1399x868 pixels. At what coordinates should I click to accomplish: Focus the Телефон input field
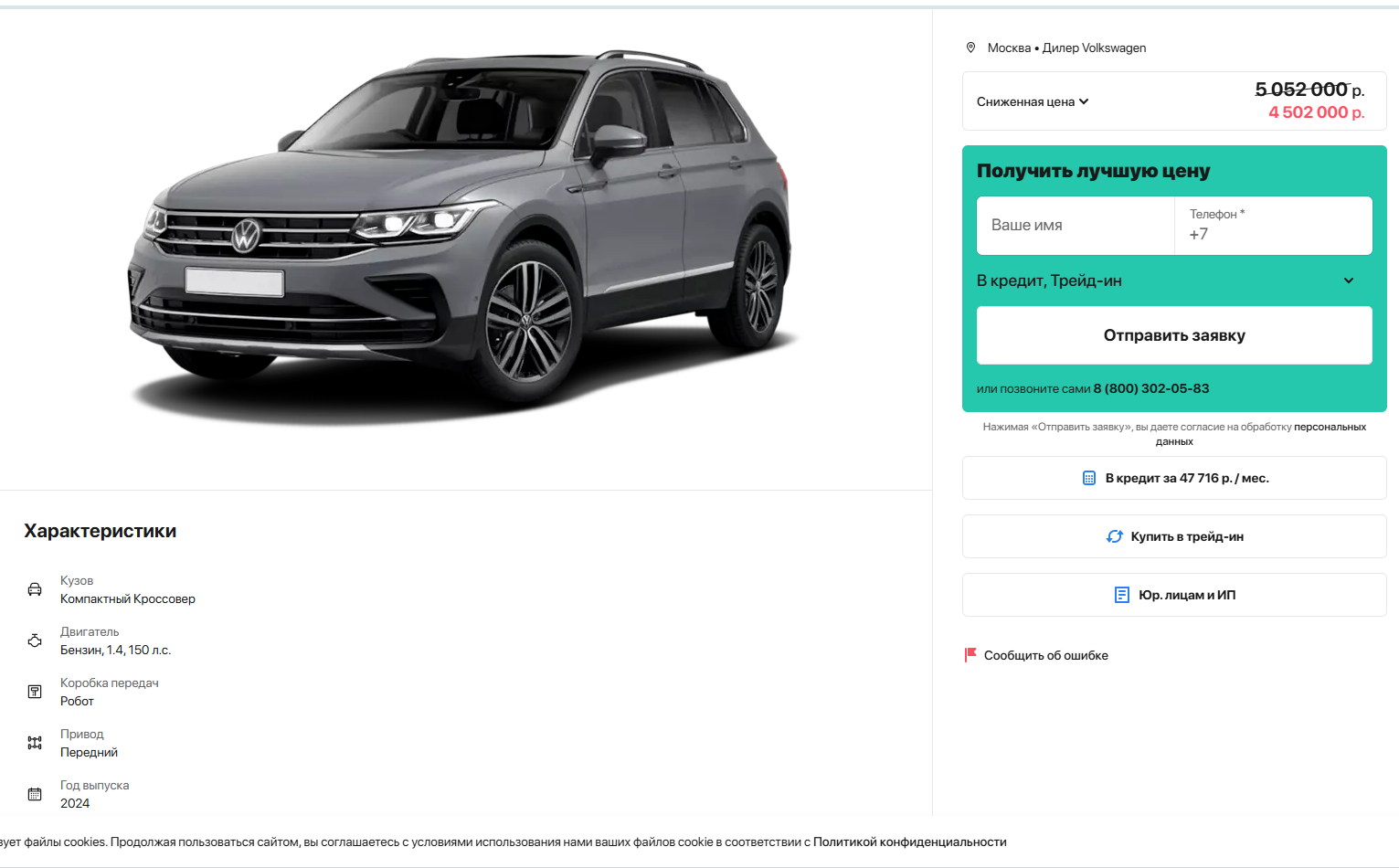[x=1274, y=226]
